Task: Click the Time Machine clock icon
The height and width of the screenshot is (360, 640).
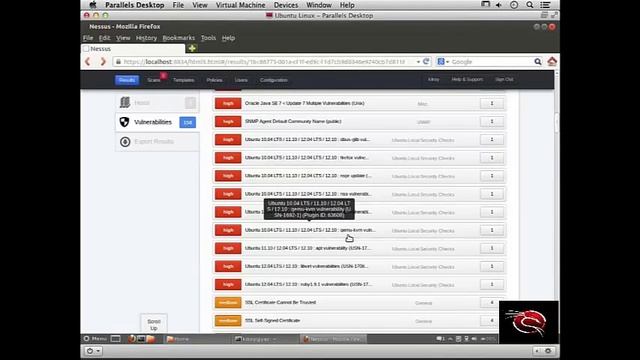Action: point(514,5)
